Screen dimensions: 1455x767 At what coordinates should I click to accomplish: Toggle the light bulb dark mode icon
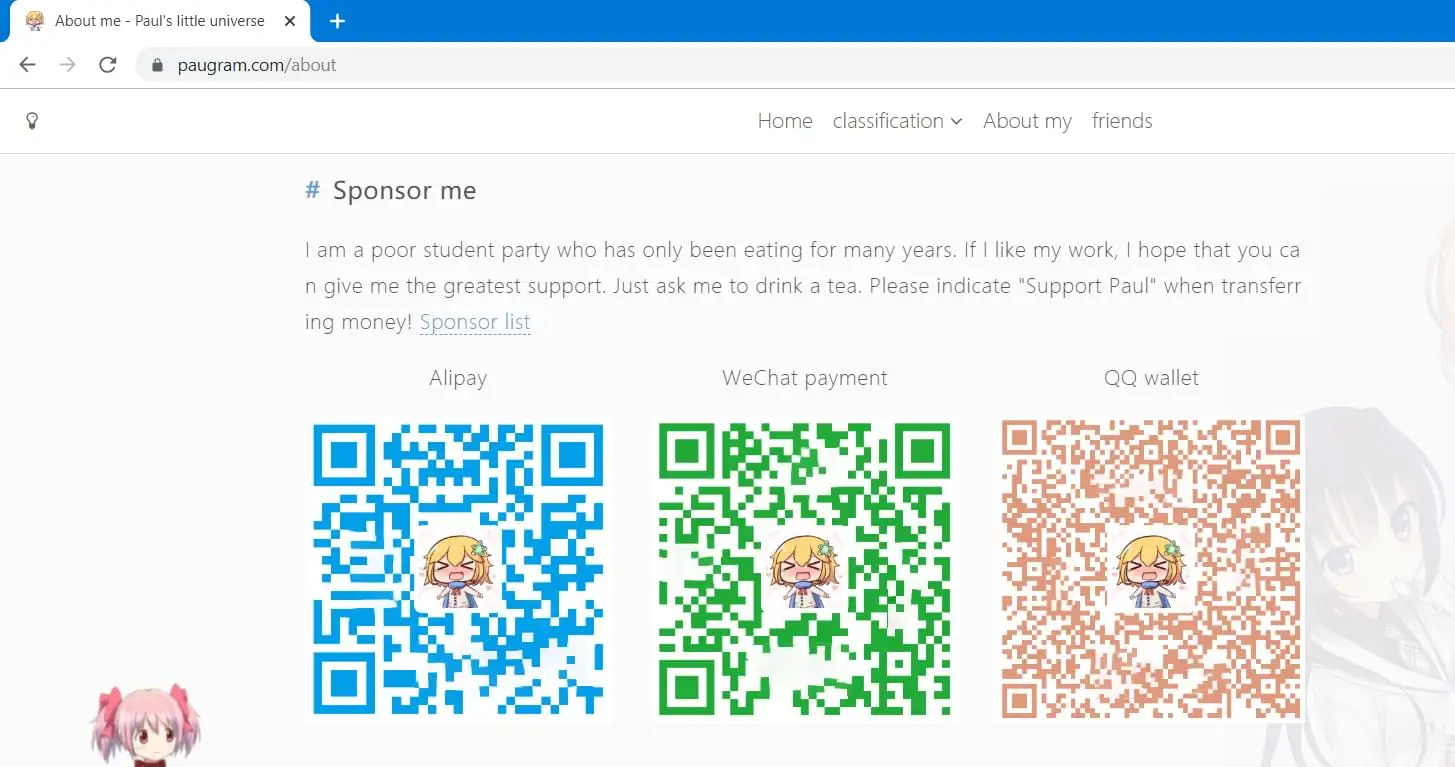(32, 121)
